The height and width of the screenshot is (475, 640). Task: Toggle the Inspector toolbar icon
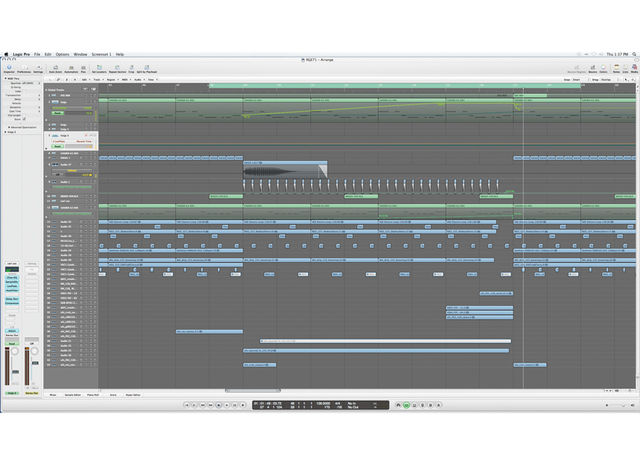pyautogui.click(x=9, y=69)
